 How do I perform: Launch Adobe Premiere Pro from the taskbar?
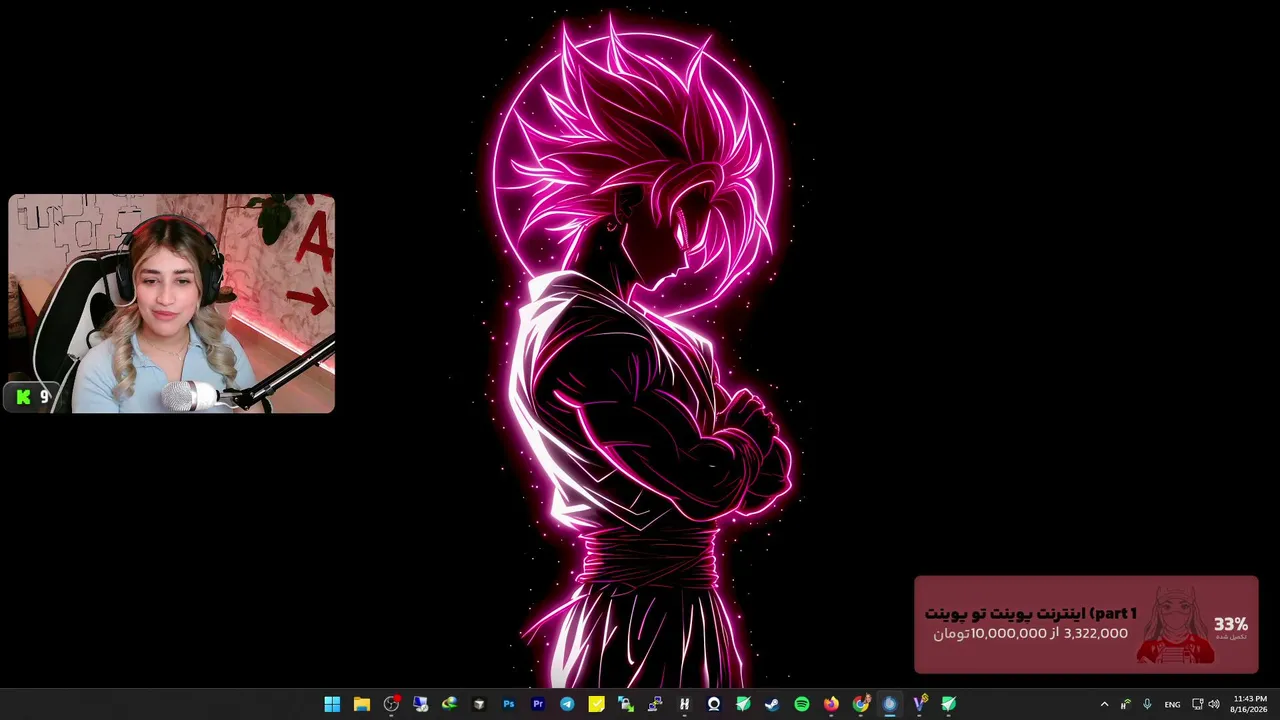[538, 704]
